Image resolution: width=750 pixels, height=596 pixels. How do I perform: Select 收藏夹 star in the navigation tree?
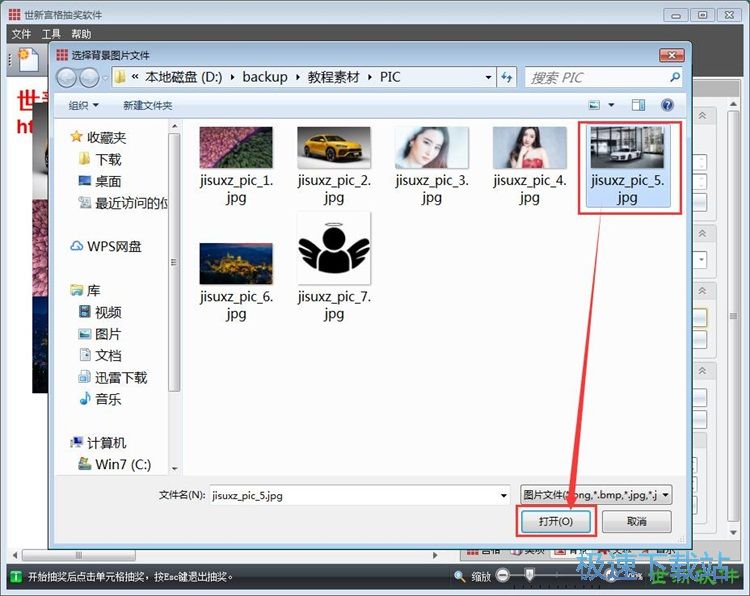[98, 138]
